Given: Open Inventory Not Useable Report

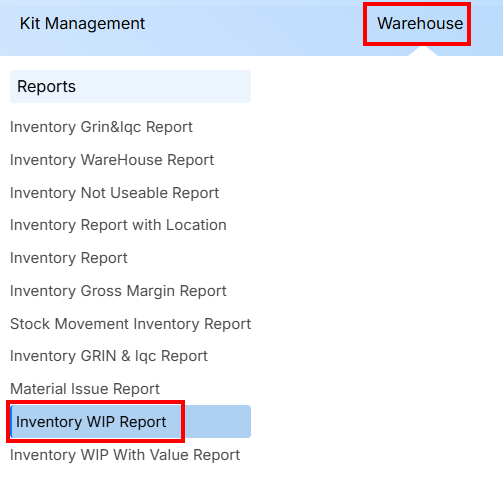Looking at the screenshot, I should tap(114, 193).
